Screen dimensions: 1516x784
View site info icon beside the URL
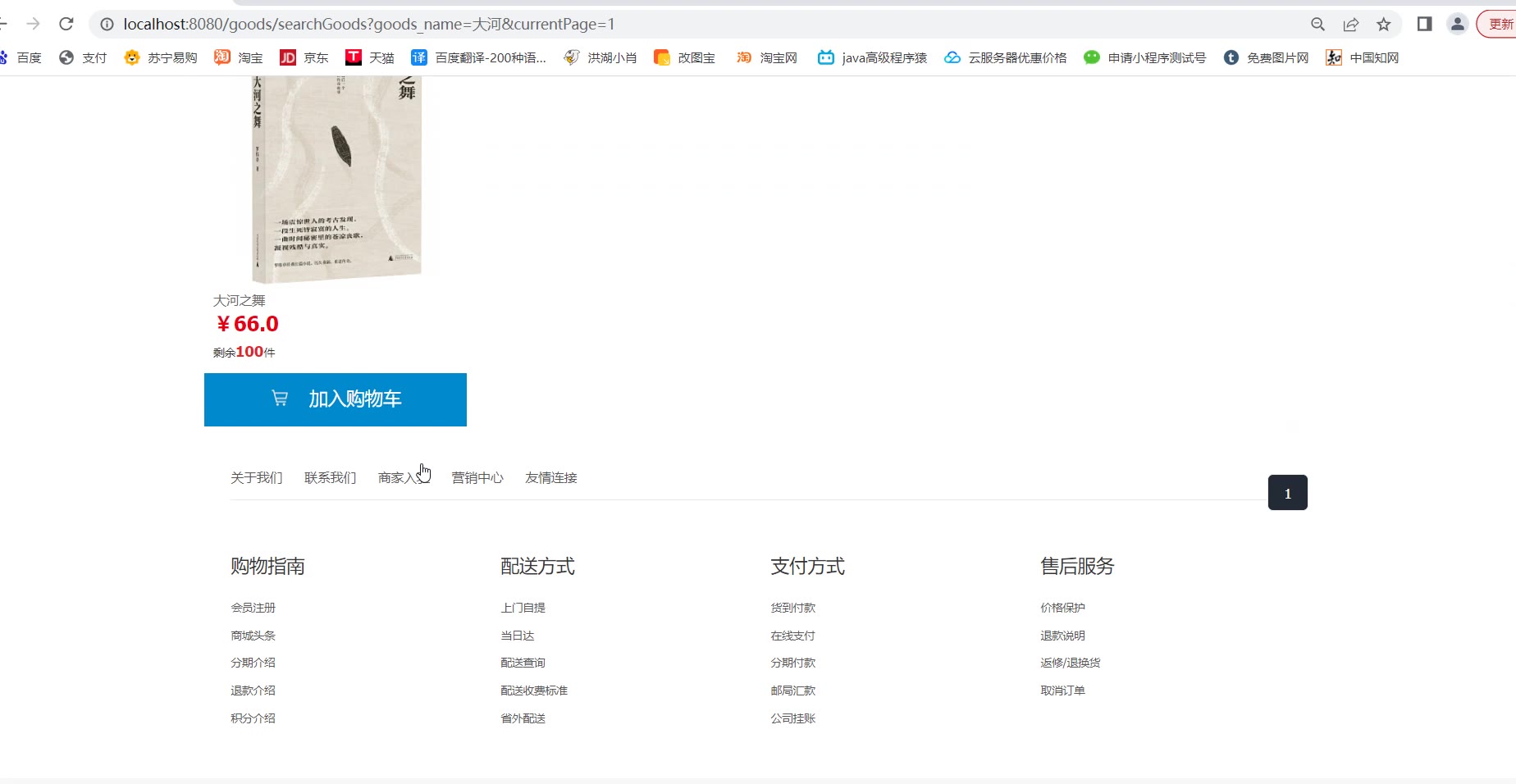point(107,25)
